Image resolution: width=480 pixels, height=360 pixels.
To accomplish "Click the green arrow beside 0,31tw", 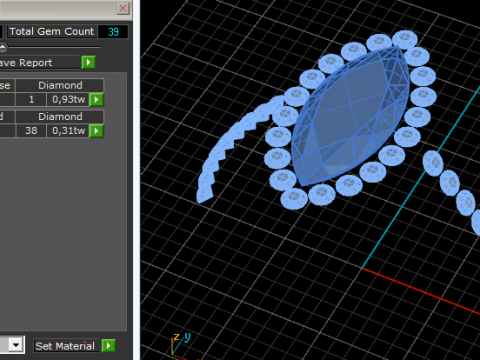I will click(97, 131).
